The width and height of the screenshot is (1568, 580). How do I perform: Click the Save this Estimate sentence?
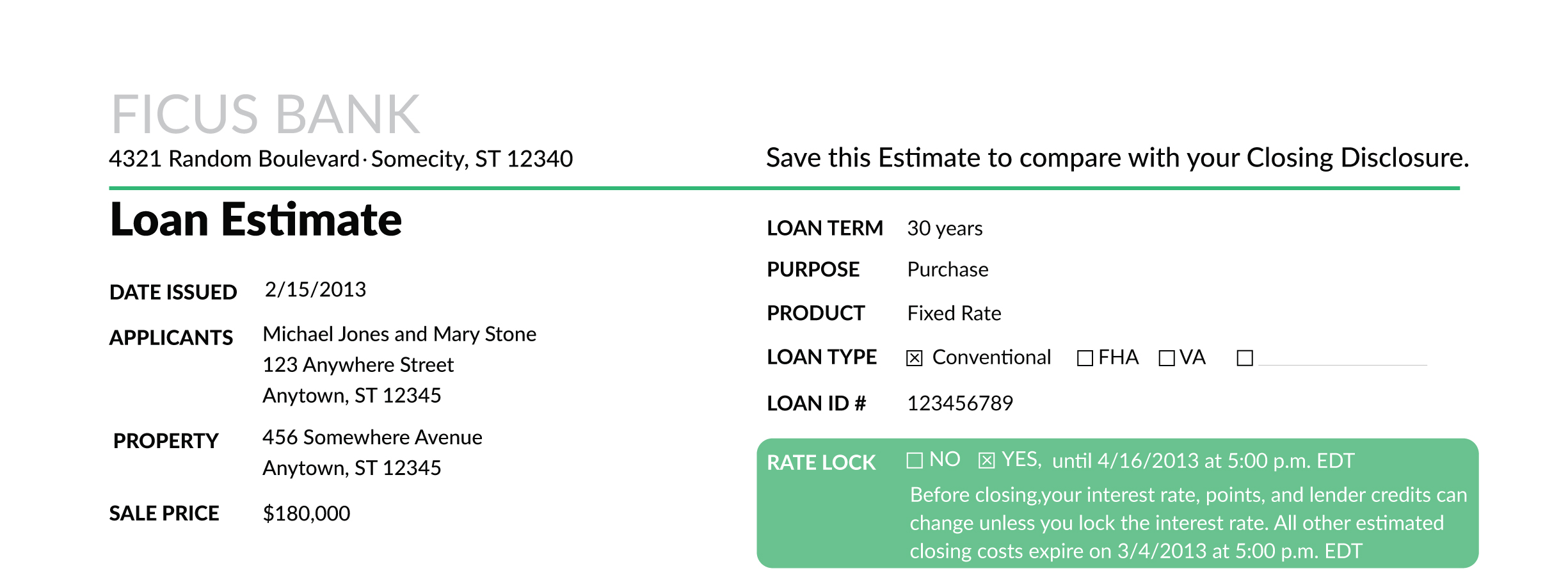pos(1117,158)
